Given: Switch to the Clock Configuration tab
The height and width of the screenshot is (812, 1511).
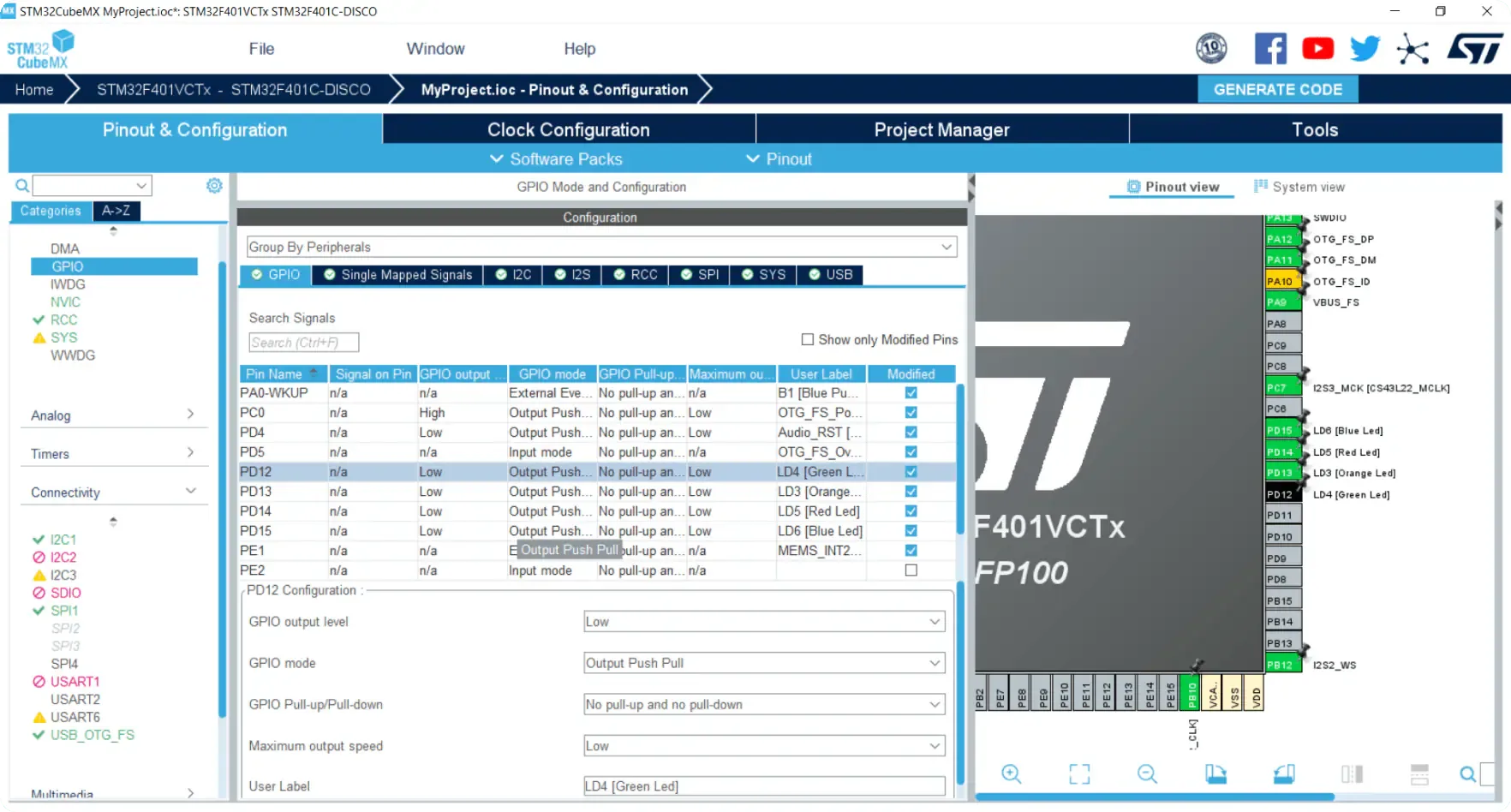Looking at the screenshot, I should coord(569,129).
